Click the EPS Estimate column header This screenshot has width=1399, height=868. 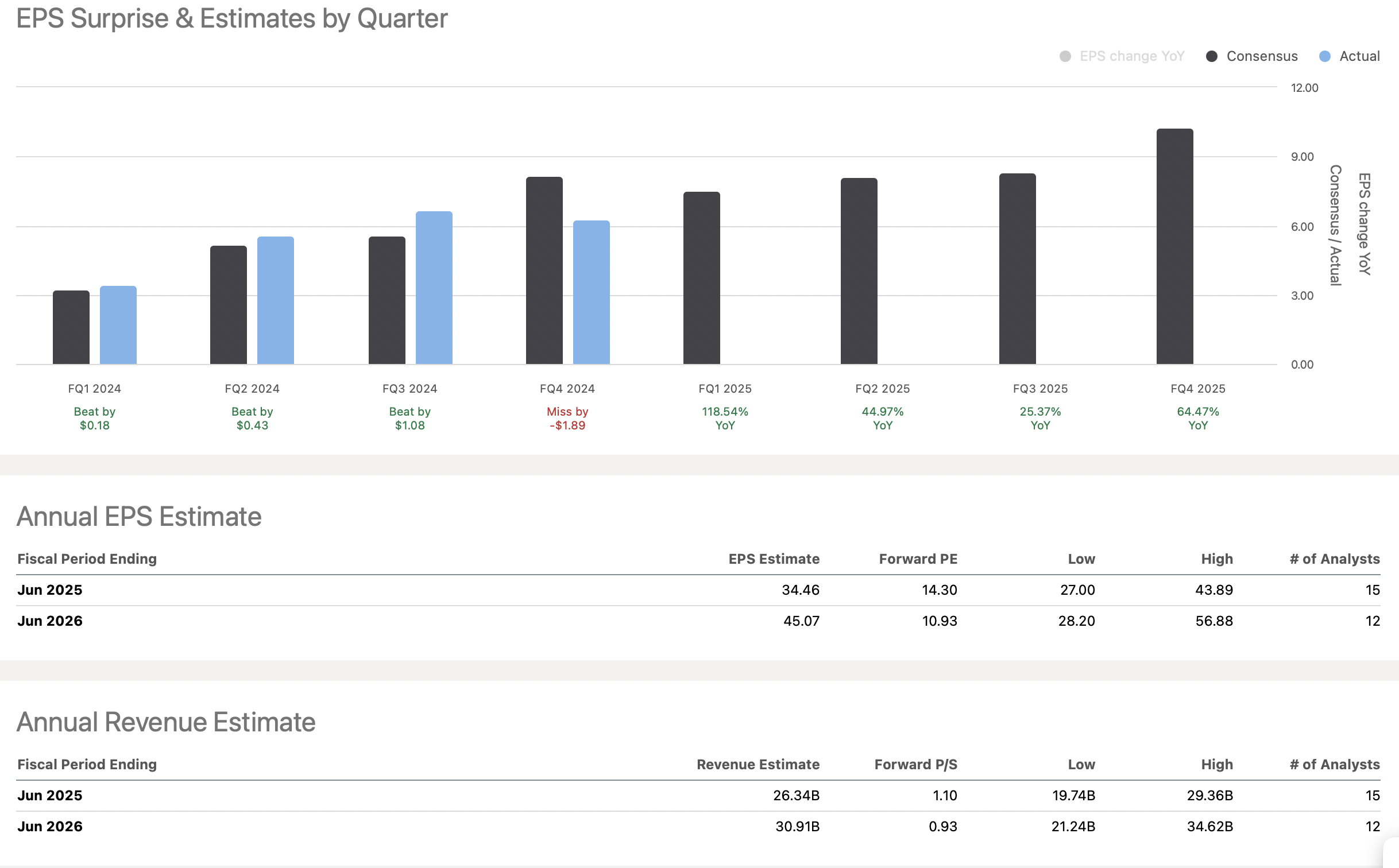pos(774,559)
